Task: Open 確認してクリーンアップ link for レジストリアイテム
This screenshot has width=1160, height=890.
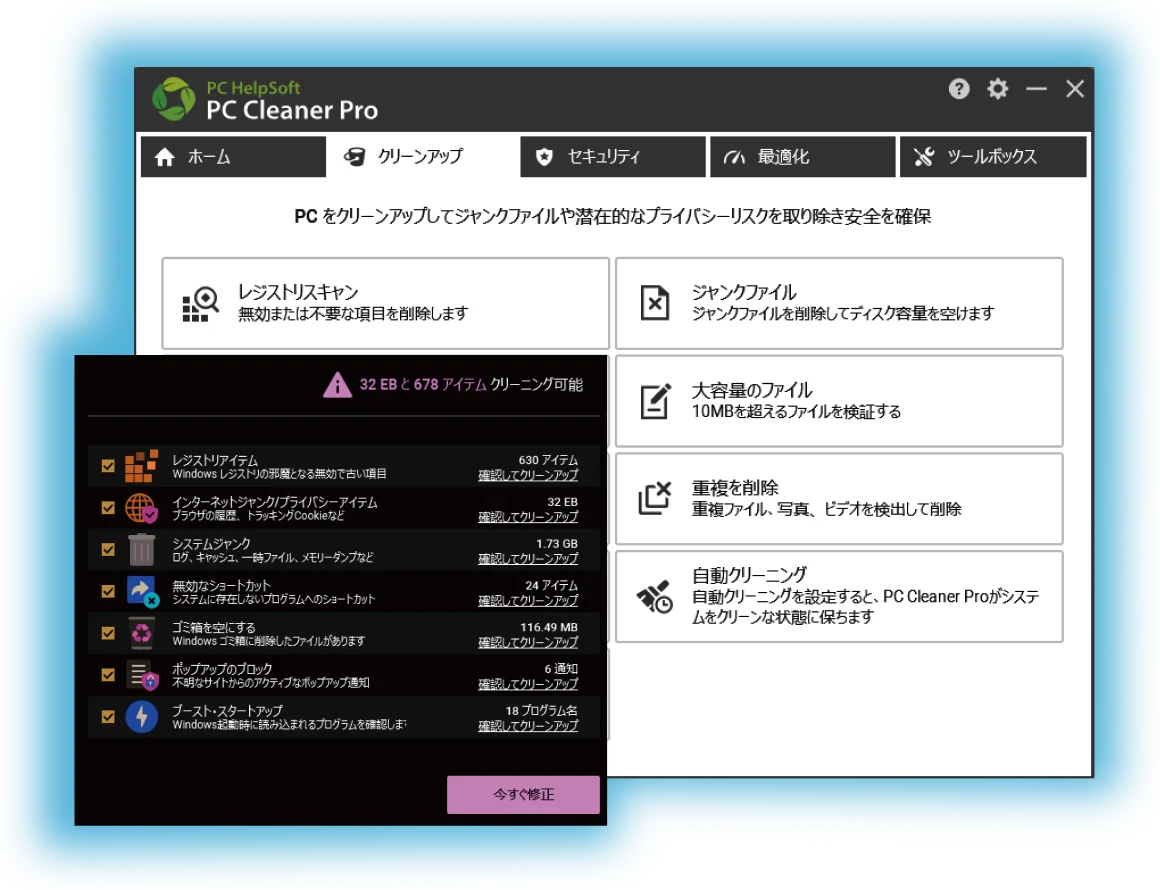Action: pos(528,475)
